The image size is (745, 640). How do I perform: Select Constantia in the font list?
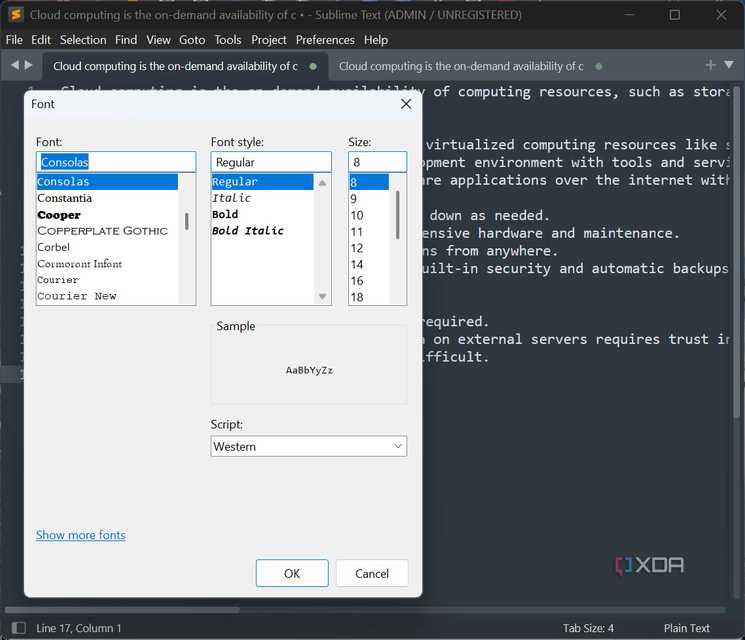tap(107, 198)
